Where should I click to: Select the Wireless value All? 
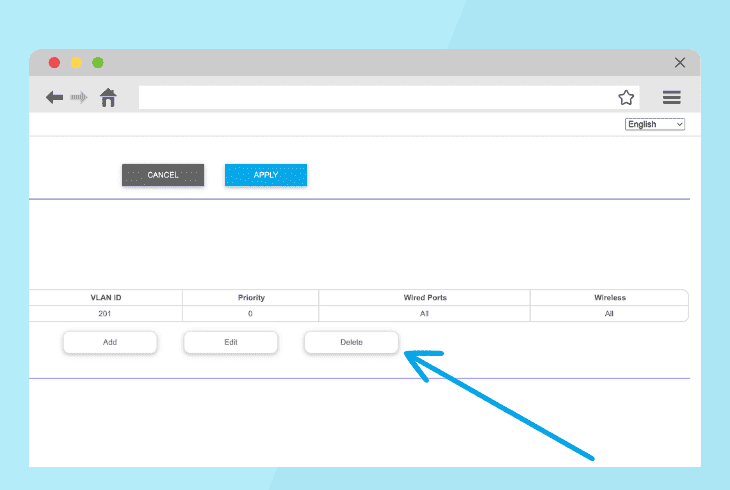pyautogui.click(x=609, y=314)
